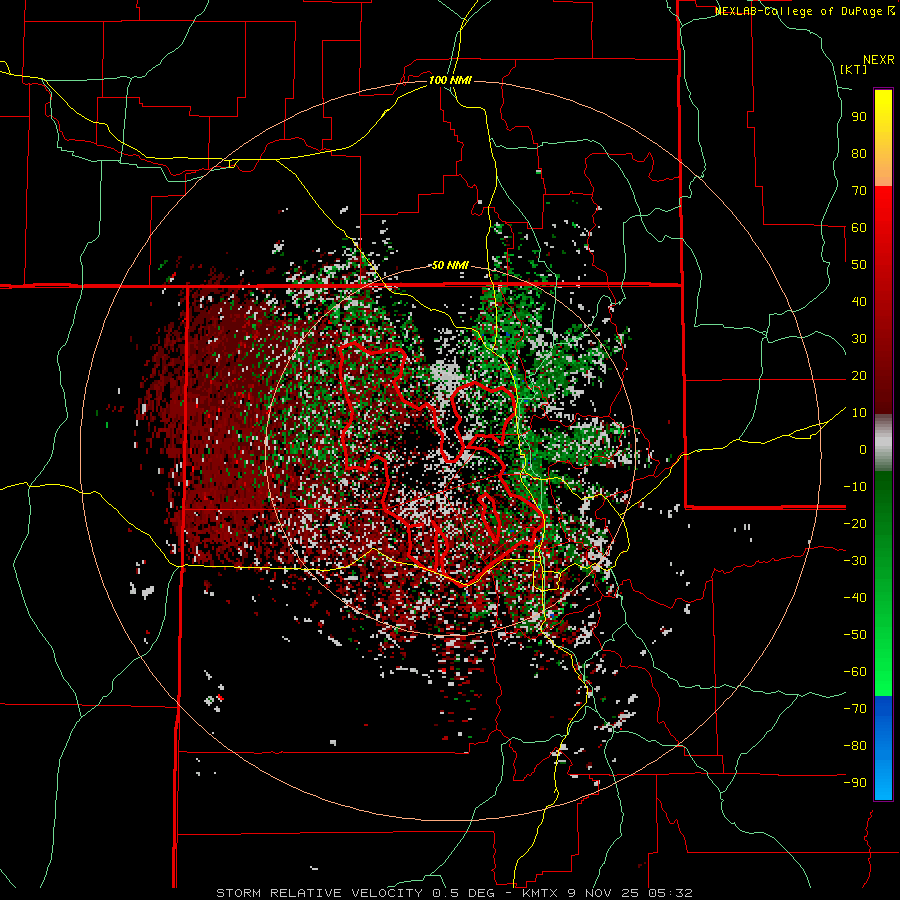The height and width of the screenshot is (900, 900).
Task: Click the 9 NOV 25 date text
Action: 604,893
